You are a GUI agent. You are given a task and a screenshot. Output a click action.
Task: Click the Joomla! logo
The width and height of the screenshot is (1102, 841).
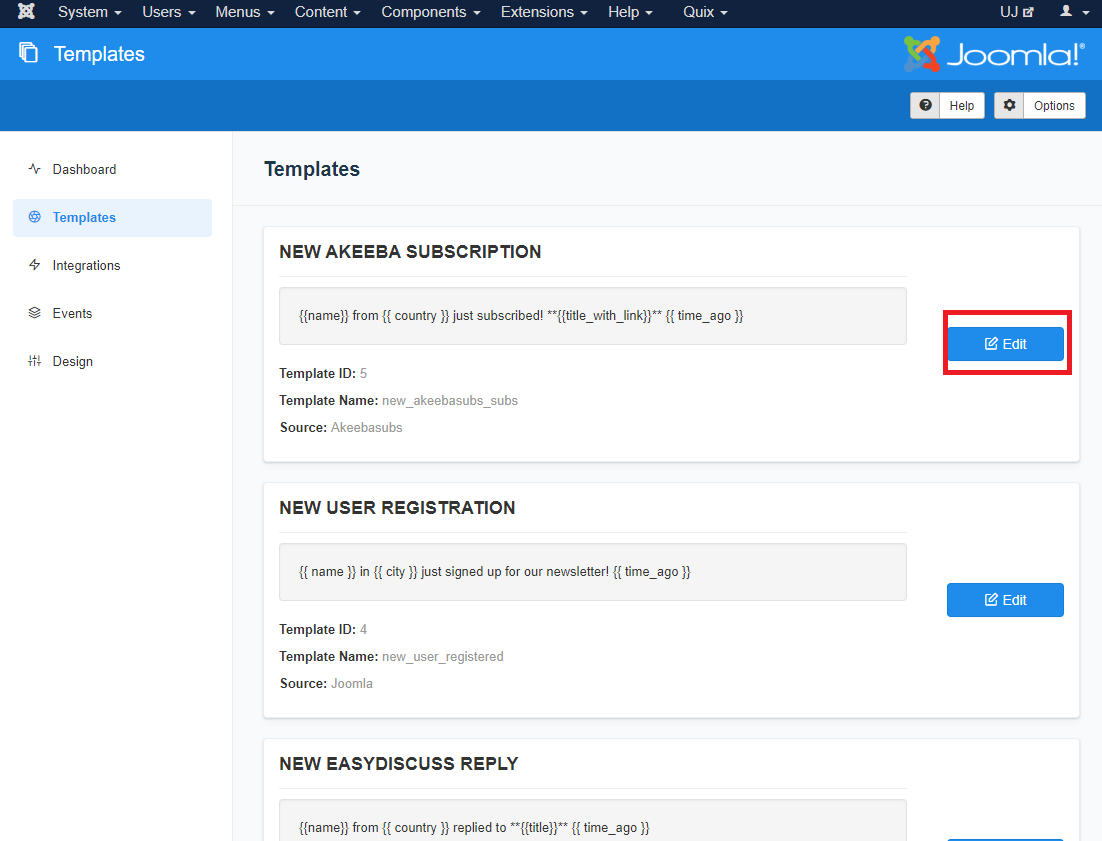coord(994,54)
